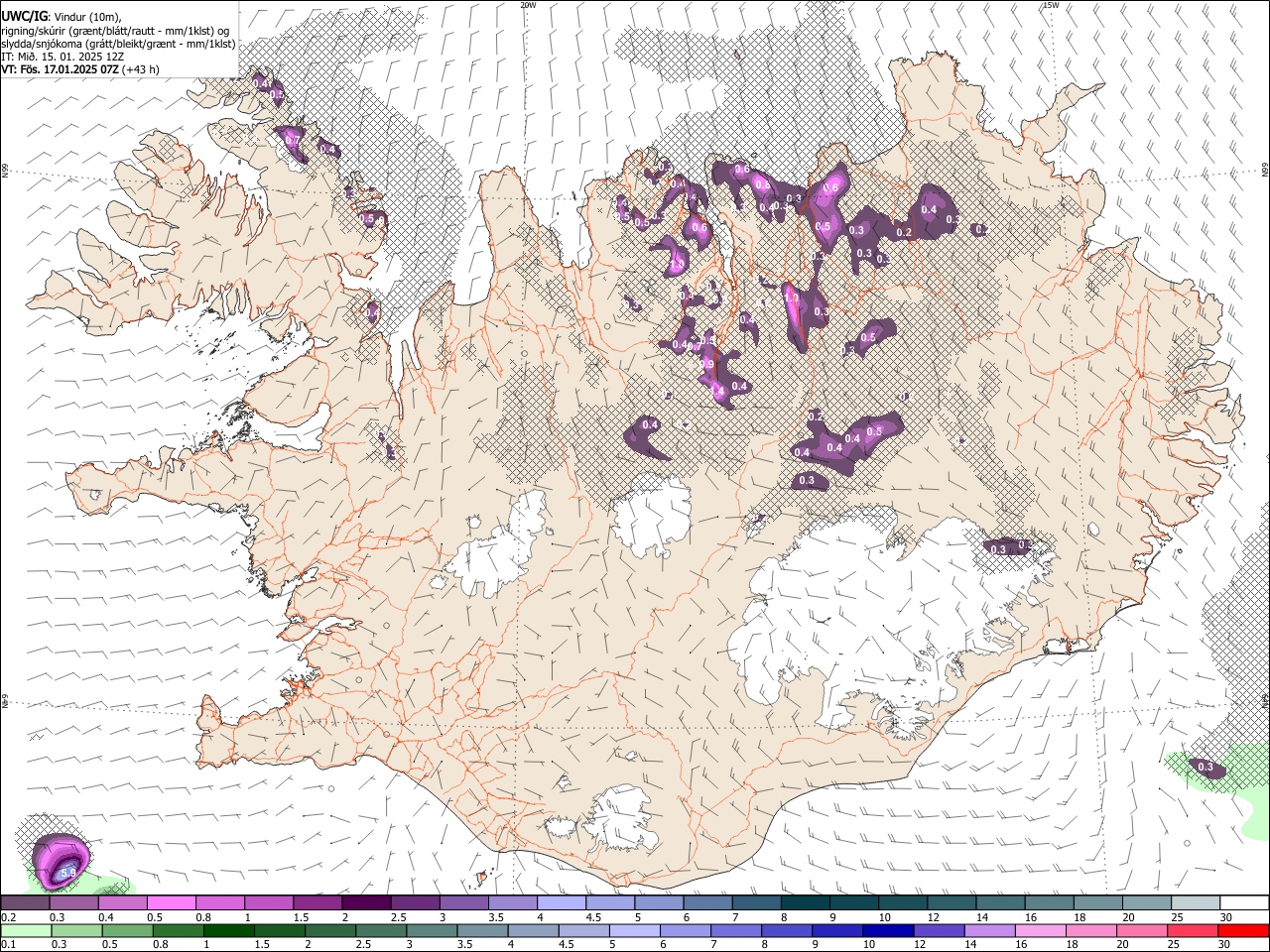The image size is (1270, 952).
Task: Click the snow scale swatch at 0.8
Action: pyautogui.click(x=219, y=903)
